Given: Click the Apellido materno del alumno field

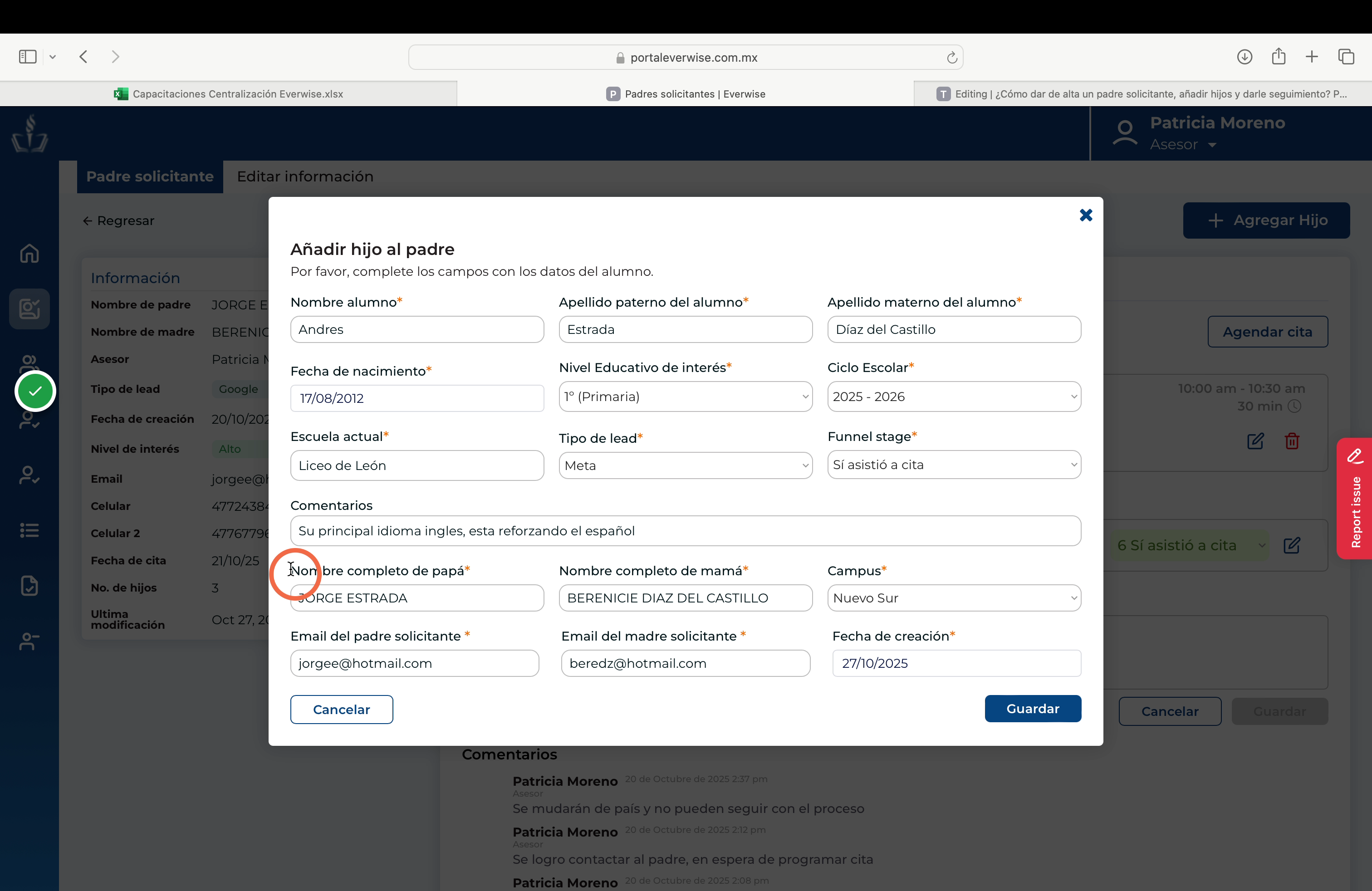Looking at the screenshot, I should point(954,329).
